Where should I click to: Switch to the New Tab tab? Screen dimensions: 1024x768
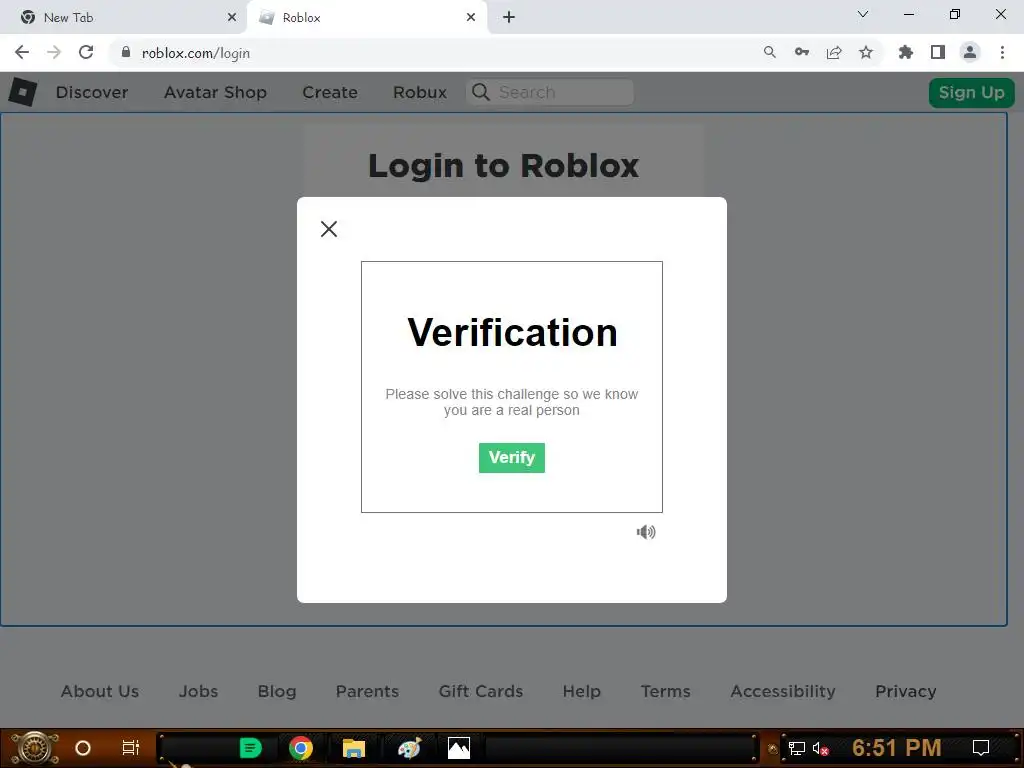point(124,18)
